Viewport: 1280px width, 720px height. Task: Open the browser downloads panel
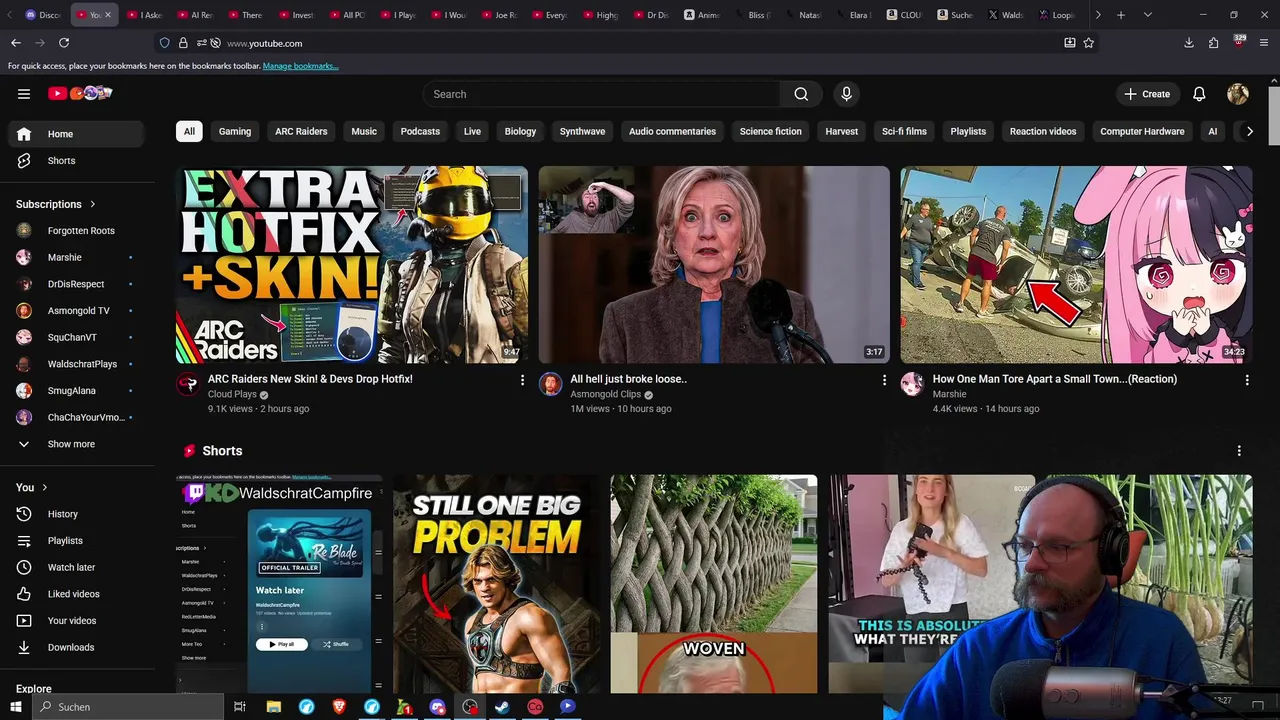(1189, 43)
